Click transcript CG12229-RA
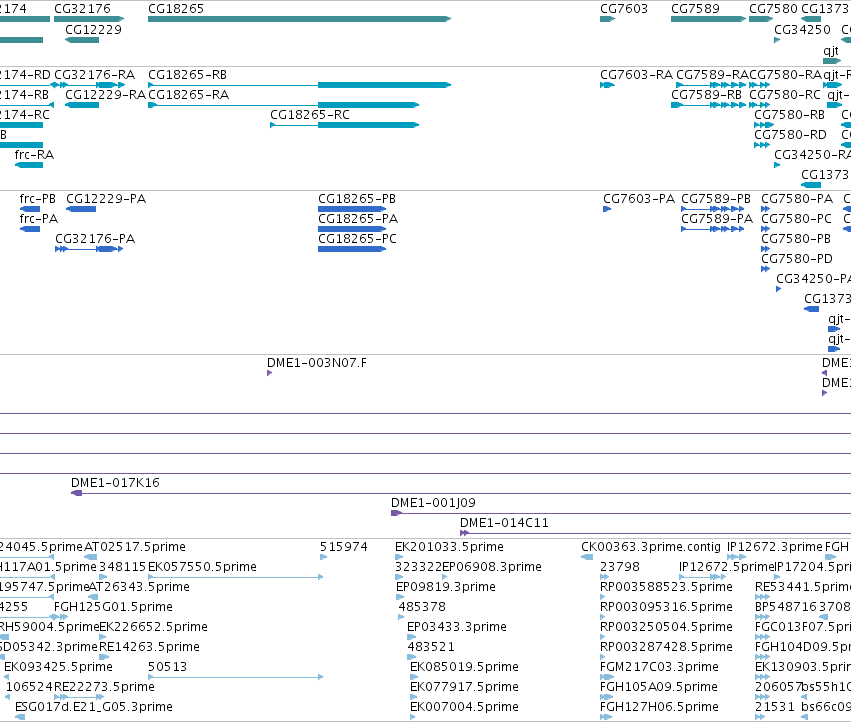Viewport: 851px width, 722px height. click(x=82, y=105)
